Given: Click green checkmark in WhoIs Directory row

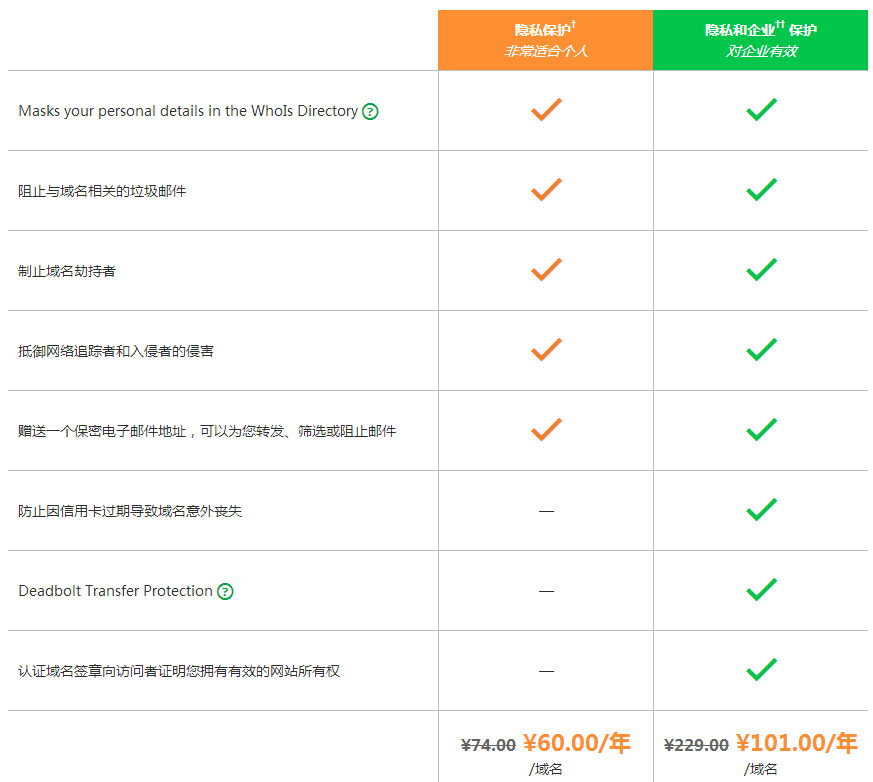Looking at the screenshot, I should coord(761,110).
